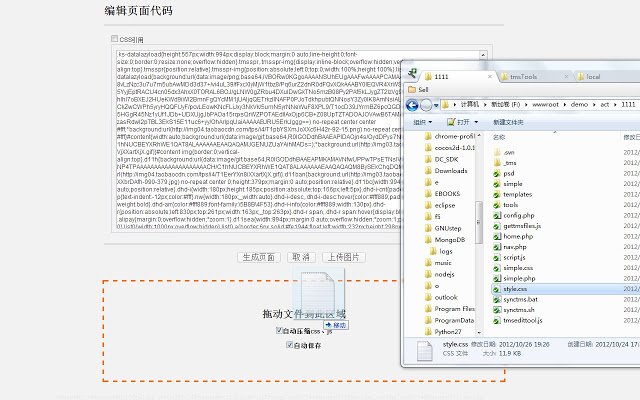This screenshot has width=640, height=400.
Task: Click the tmsedittool.js file icon
Action: pyautogui.click(x=497, y=320)
